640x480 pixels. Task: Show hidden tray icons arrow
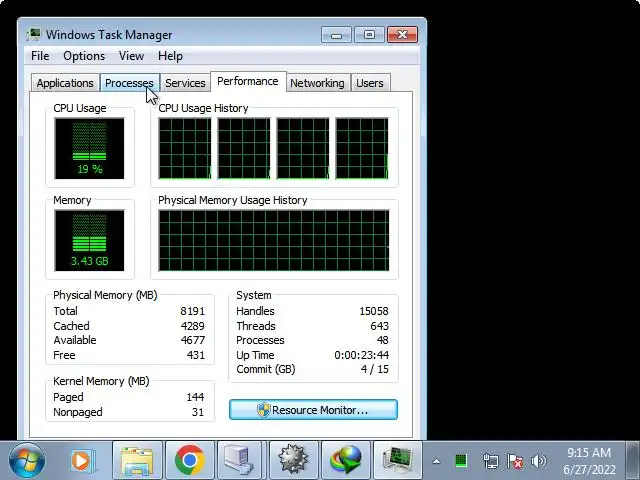click(x=436, y=462)
